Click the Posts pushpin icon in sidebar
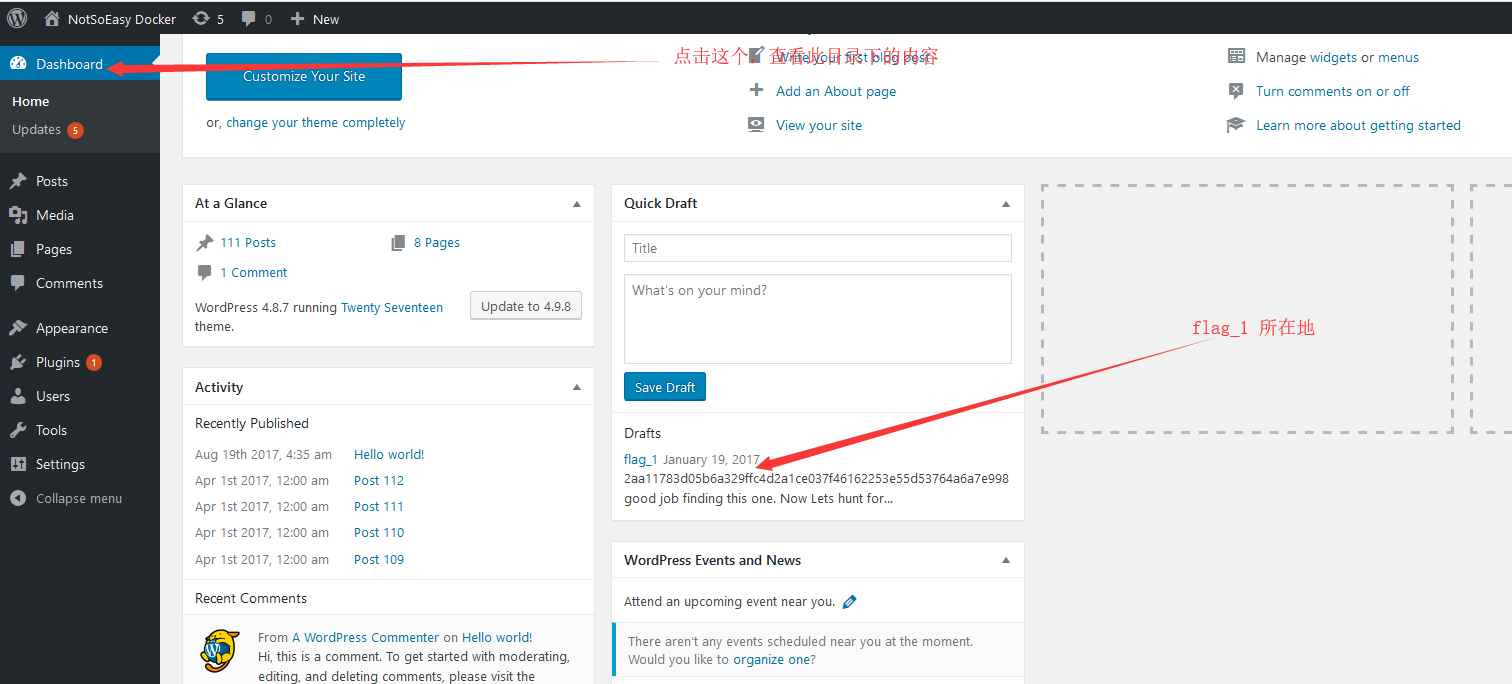The width and height of the screenshot is (1512, 684). [18, 181]
